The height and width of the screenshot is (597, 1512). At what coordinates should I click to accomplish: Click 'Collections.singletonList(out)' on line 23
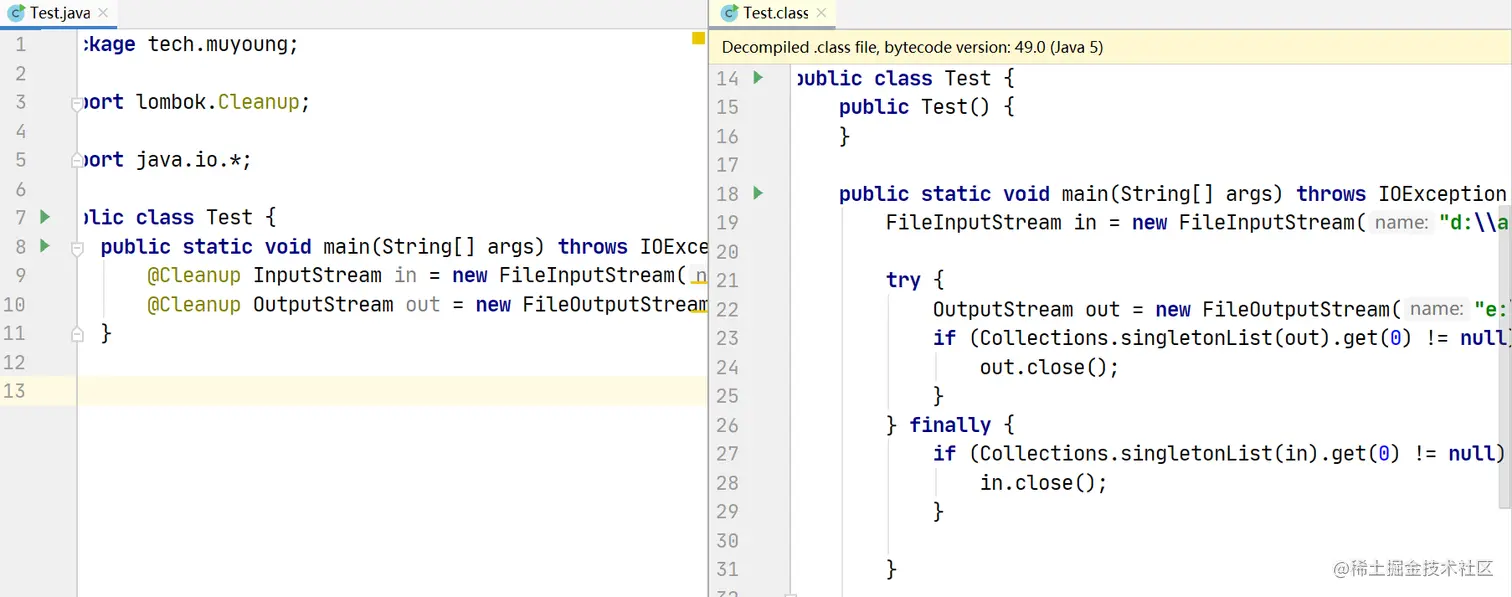pos(1155,338)
